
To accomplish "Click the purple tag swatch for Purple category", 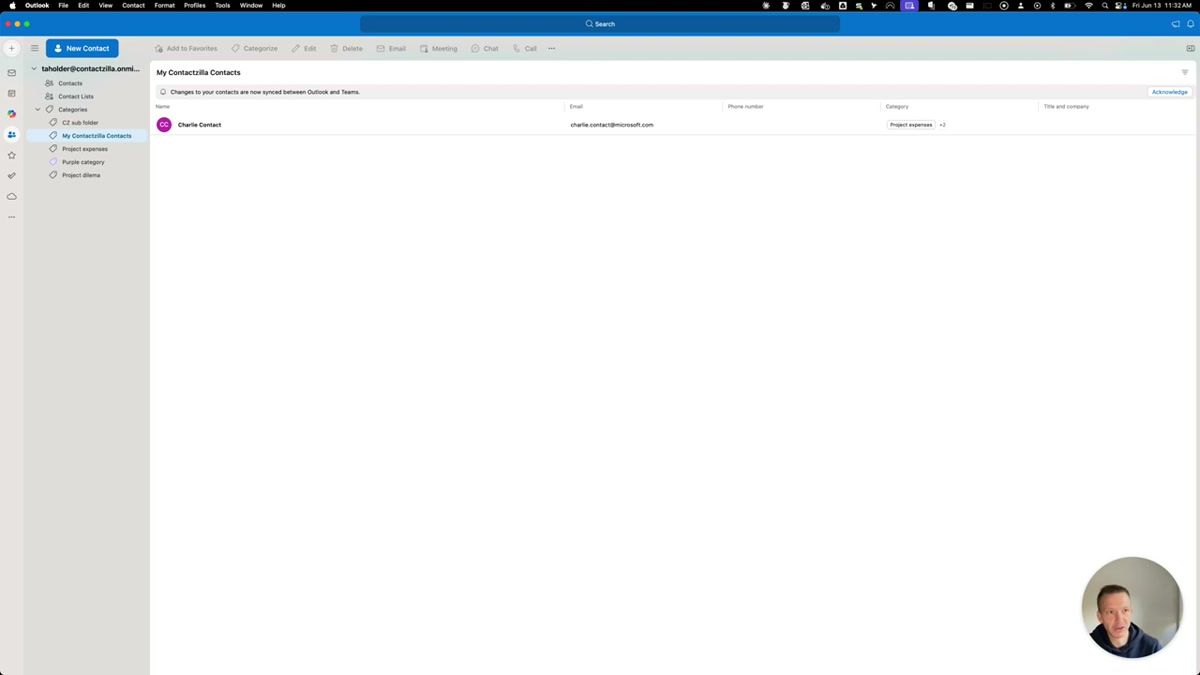I will click(52, 161).
